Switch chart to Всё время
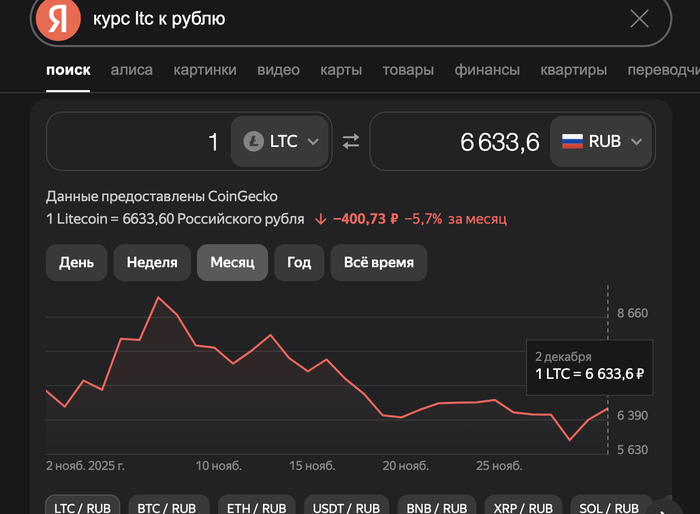Viewport: 700px width, 514px height. pos(379,263)
